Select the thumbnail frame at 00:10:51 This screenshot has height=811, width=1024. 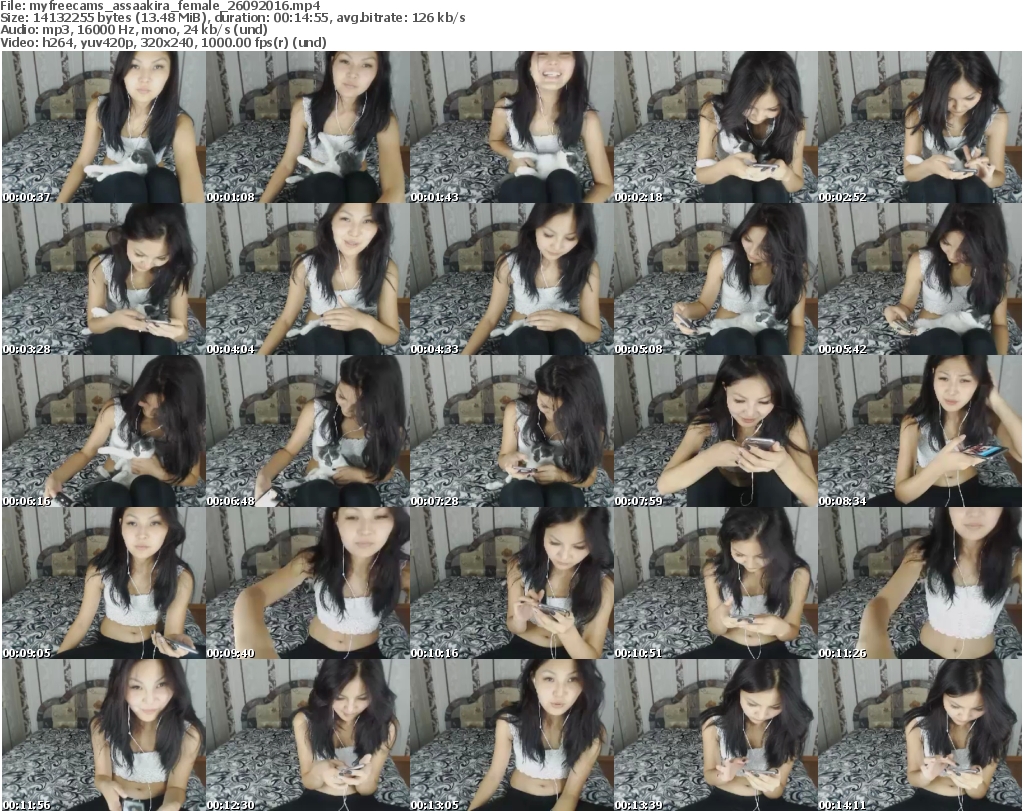click(x=716, y=583)
